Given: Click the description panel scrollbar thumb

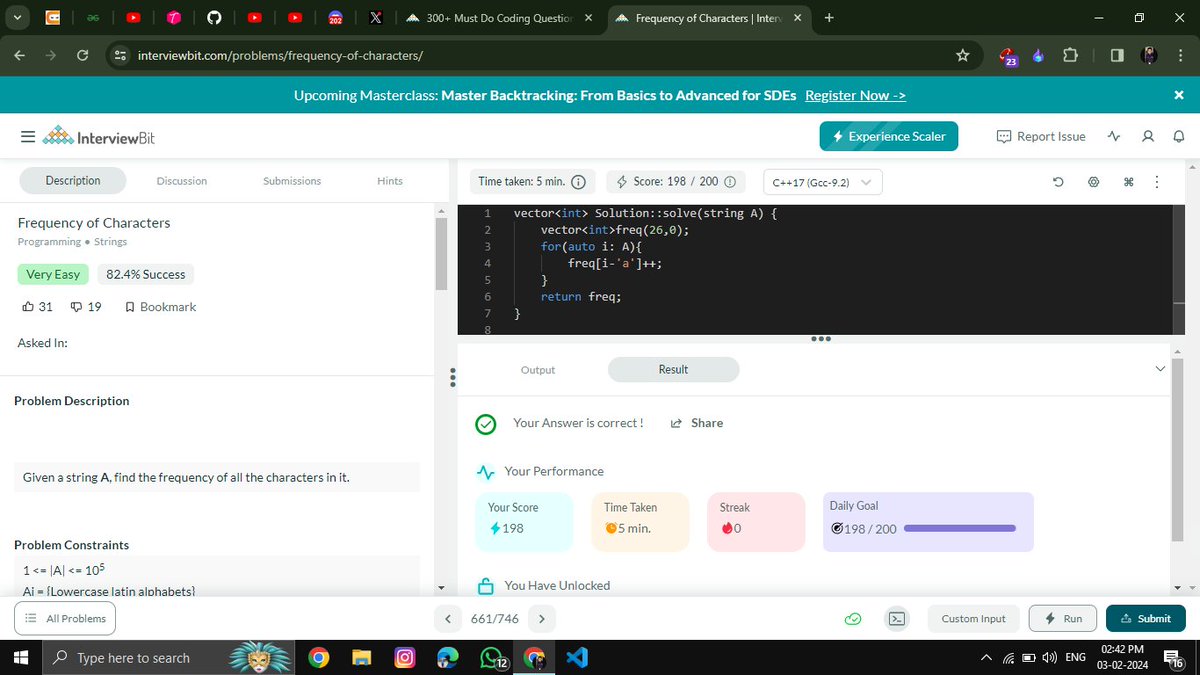Looking at the screenshot, I should 440,253.
